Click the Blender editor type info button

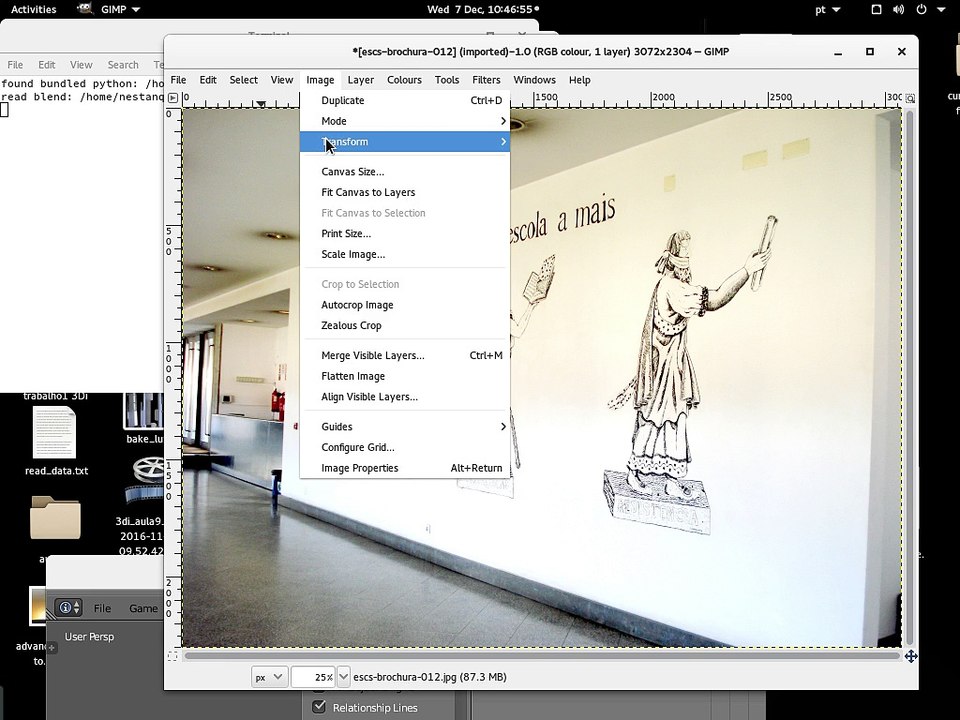(x=68, y=608)
